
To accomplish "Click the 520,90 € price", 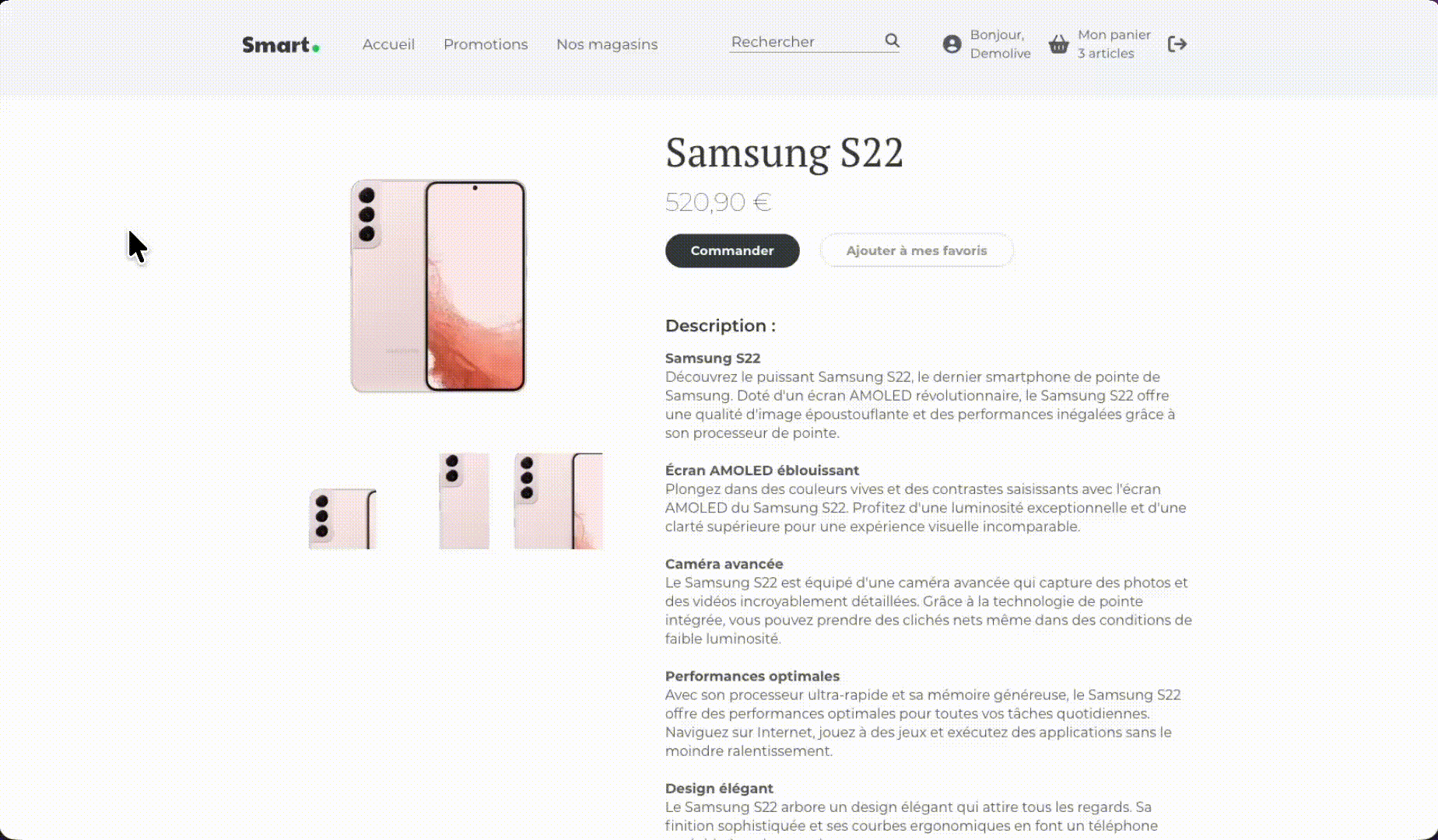I will point(717,202).
